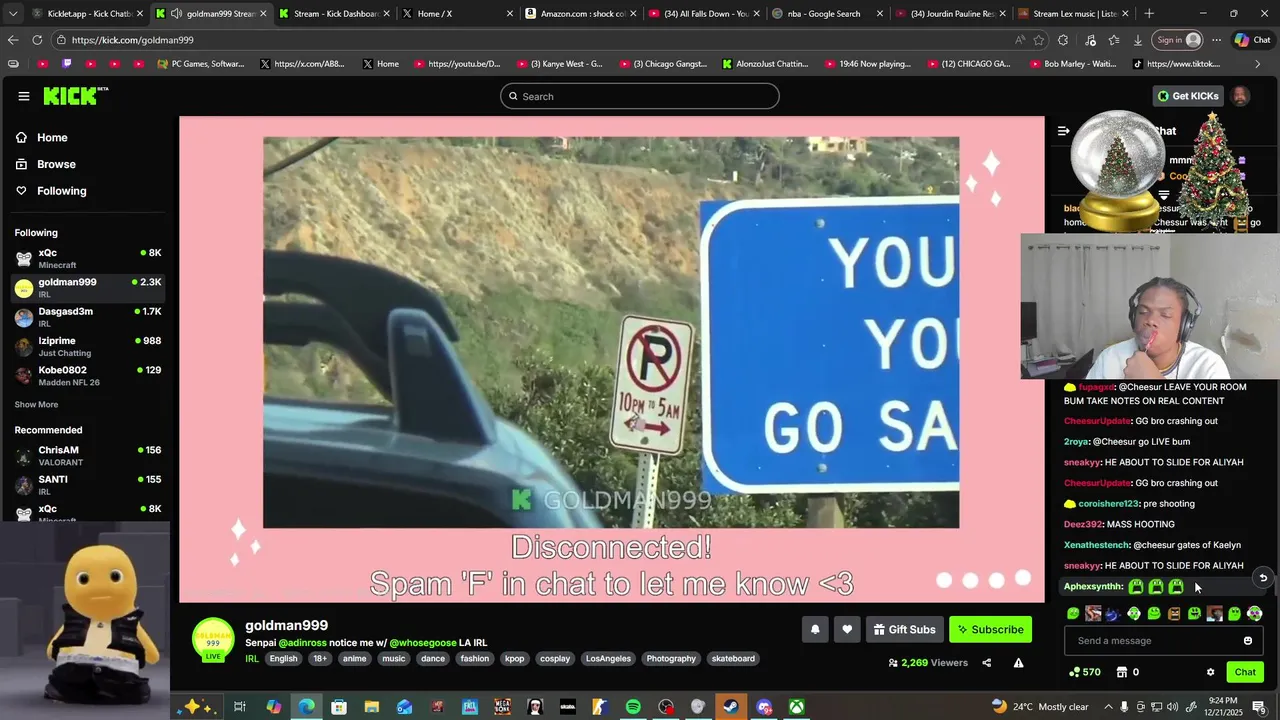Screen dimensions: 1280x720
Task: Collapse chat panel arrow icon
Action: click(1064, 131)
